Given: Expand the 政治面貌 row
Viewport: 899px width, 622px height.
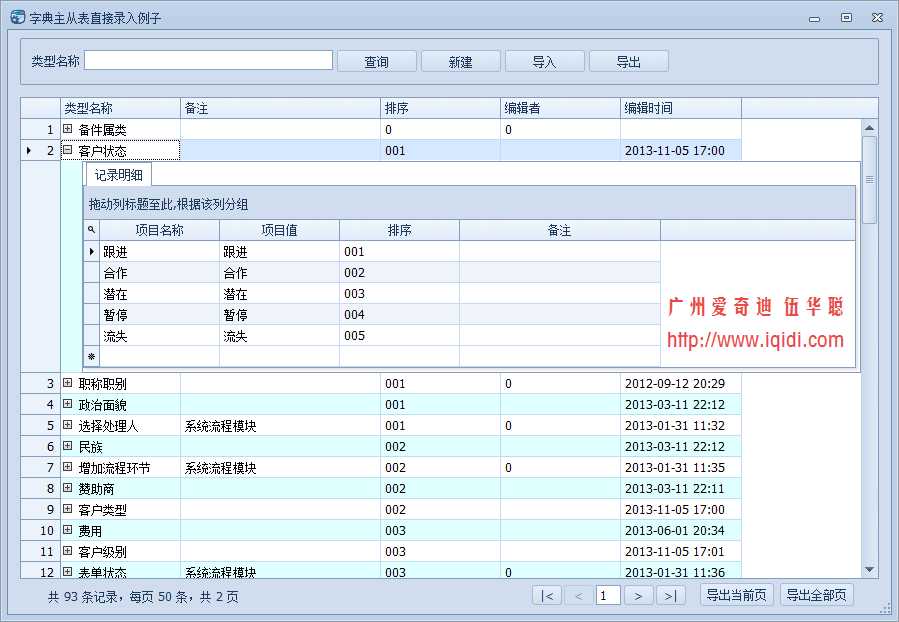Looking at the screenshot, I should point(68,404).
